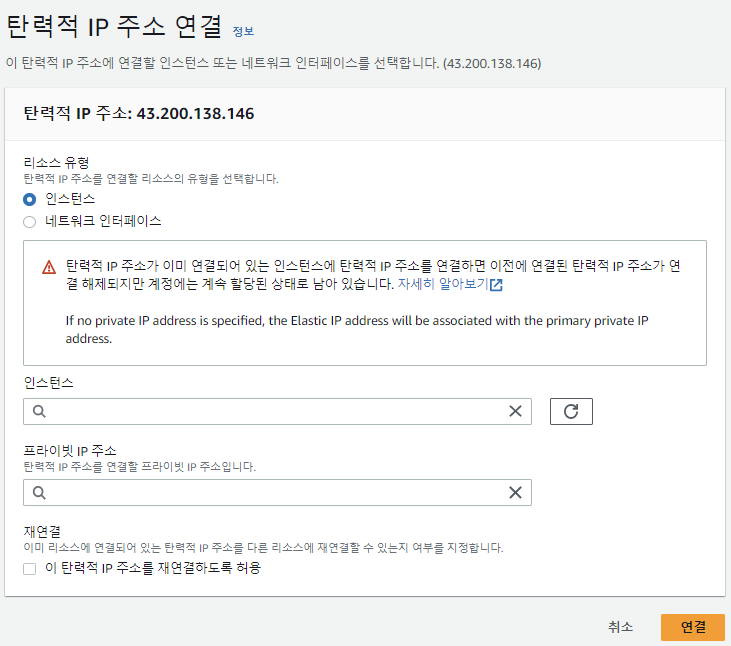This screenshot has height=646, width=731.
Task: Select the 네트워크 인터페이스 radio button
Action: point(29,222)
